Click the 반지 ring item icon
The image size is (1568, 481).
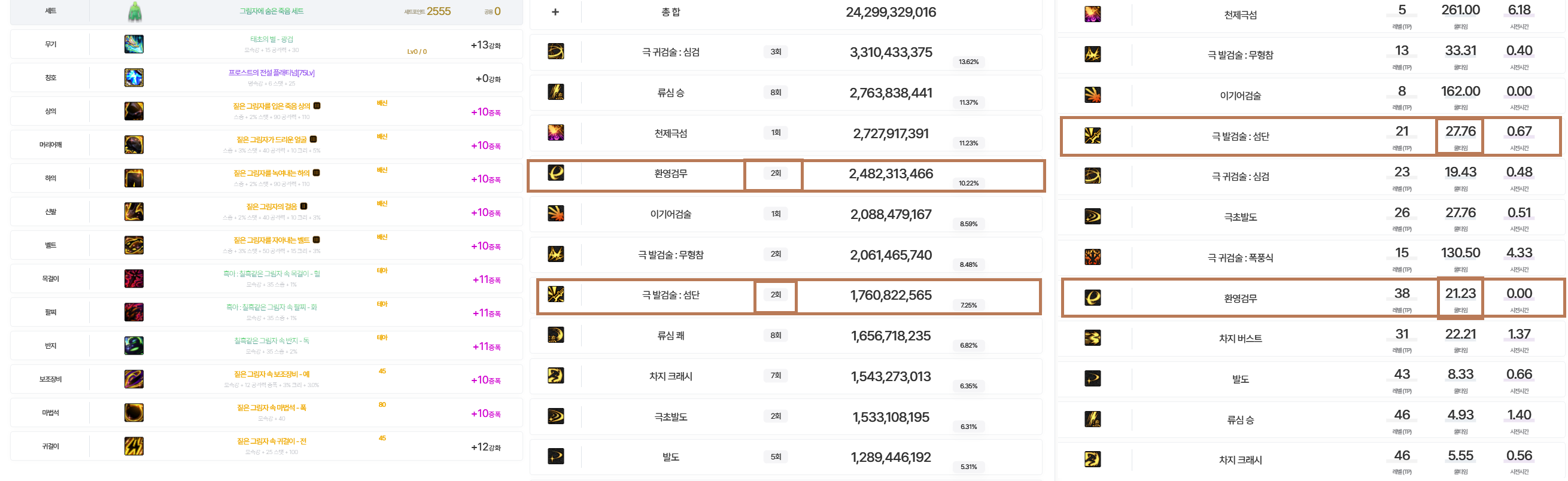[134, 346]
